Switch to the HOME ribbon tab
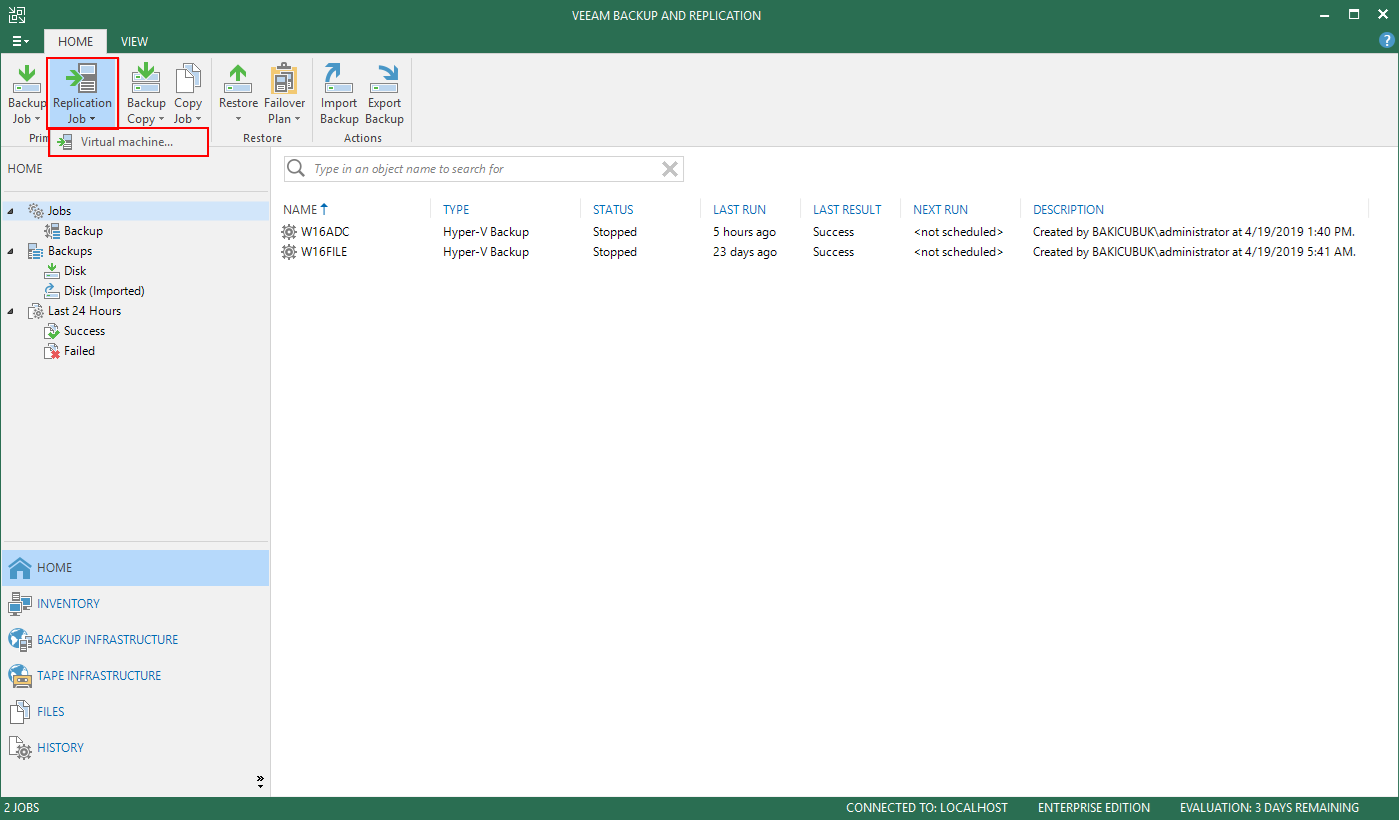This screenshot has width=1399, height=820. click(x=75, y=41)
